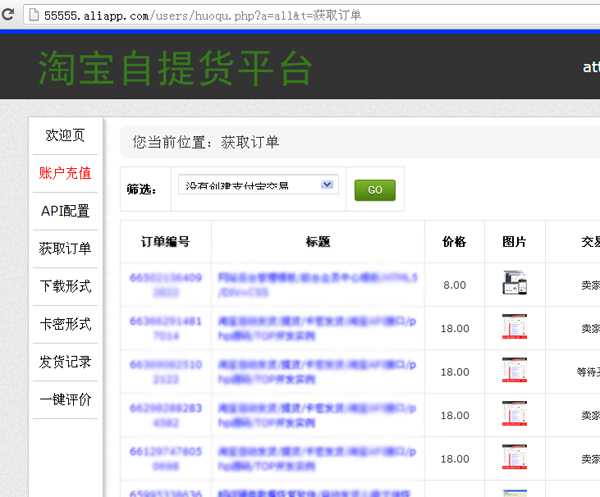Click the browser reload icon
The width and height of the screenshot is (600, 497).
tap(8, 15)
